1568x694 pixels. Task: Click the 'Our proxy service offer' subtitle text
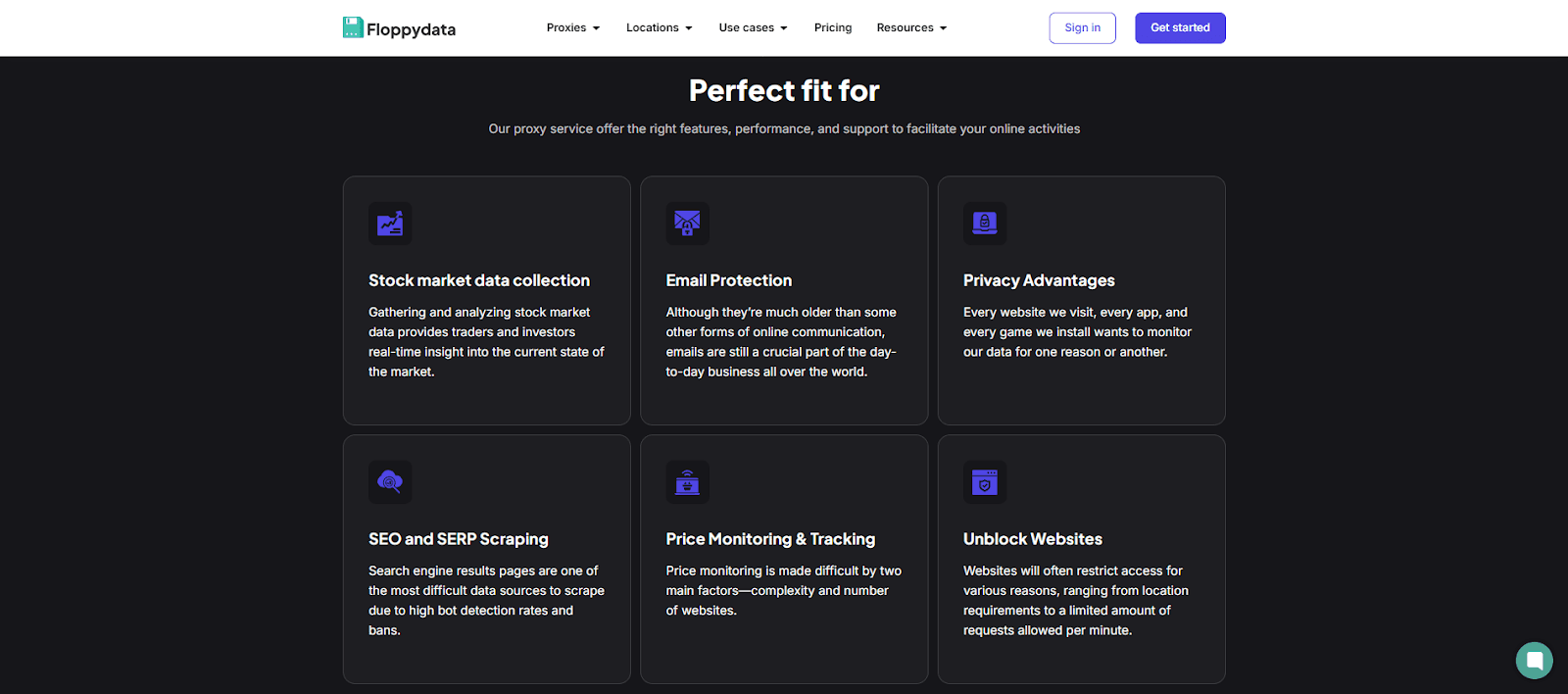point(784,128)
